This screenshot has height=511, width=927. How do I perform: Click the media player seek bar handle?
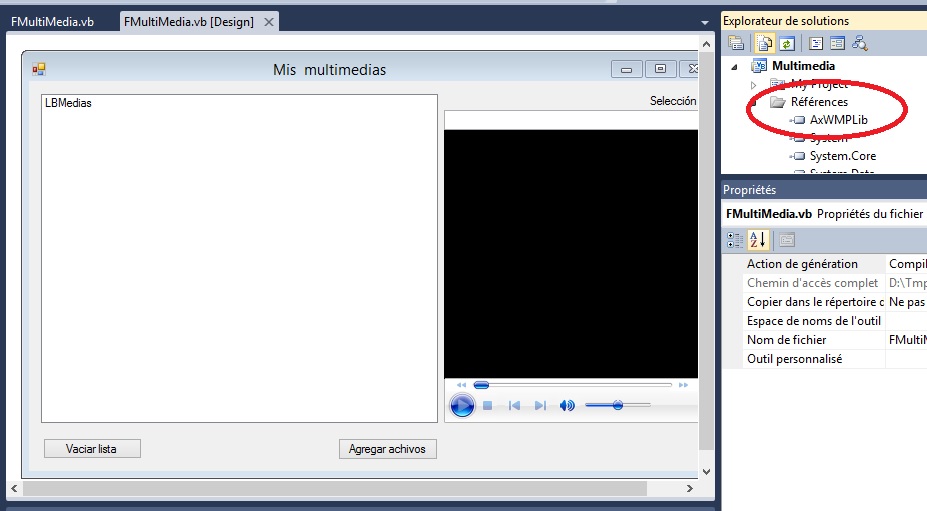click(481, 385)
